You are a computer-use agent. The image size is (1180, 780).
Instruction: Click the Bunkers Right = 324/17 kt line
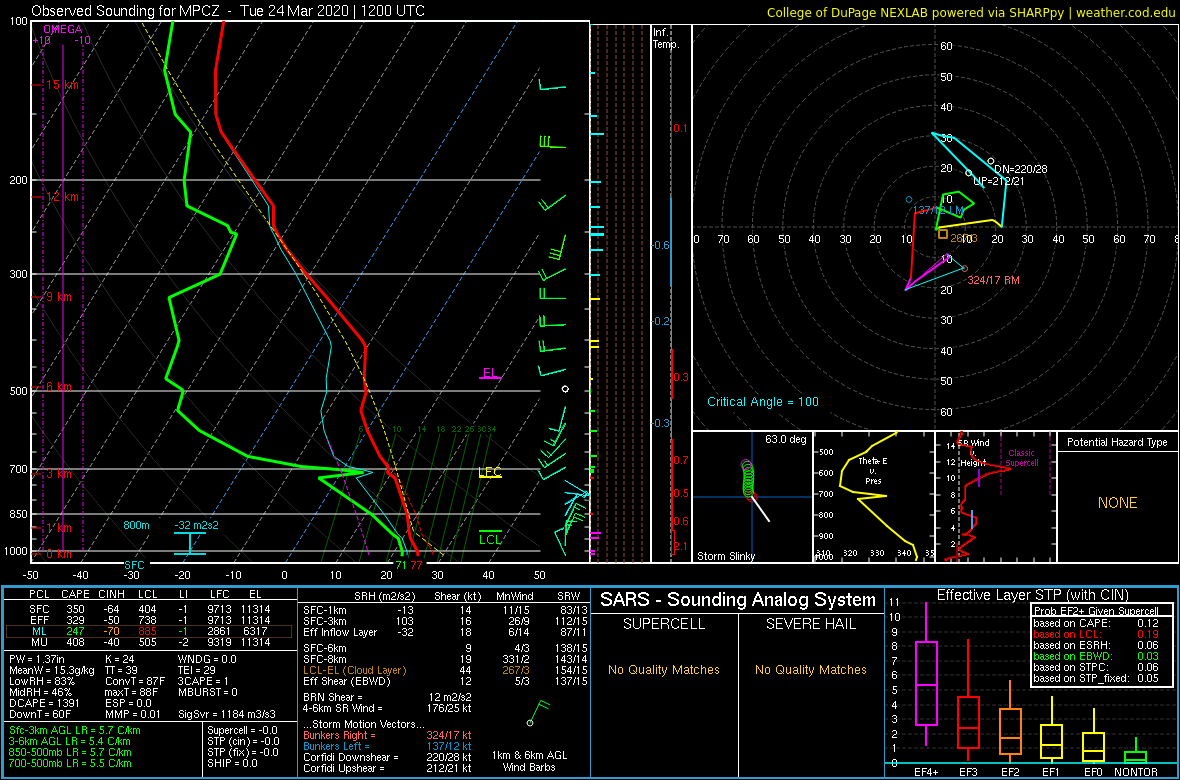tap(387, 736)
